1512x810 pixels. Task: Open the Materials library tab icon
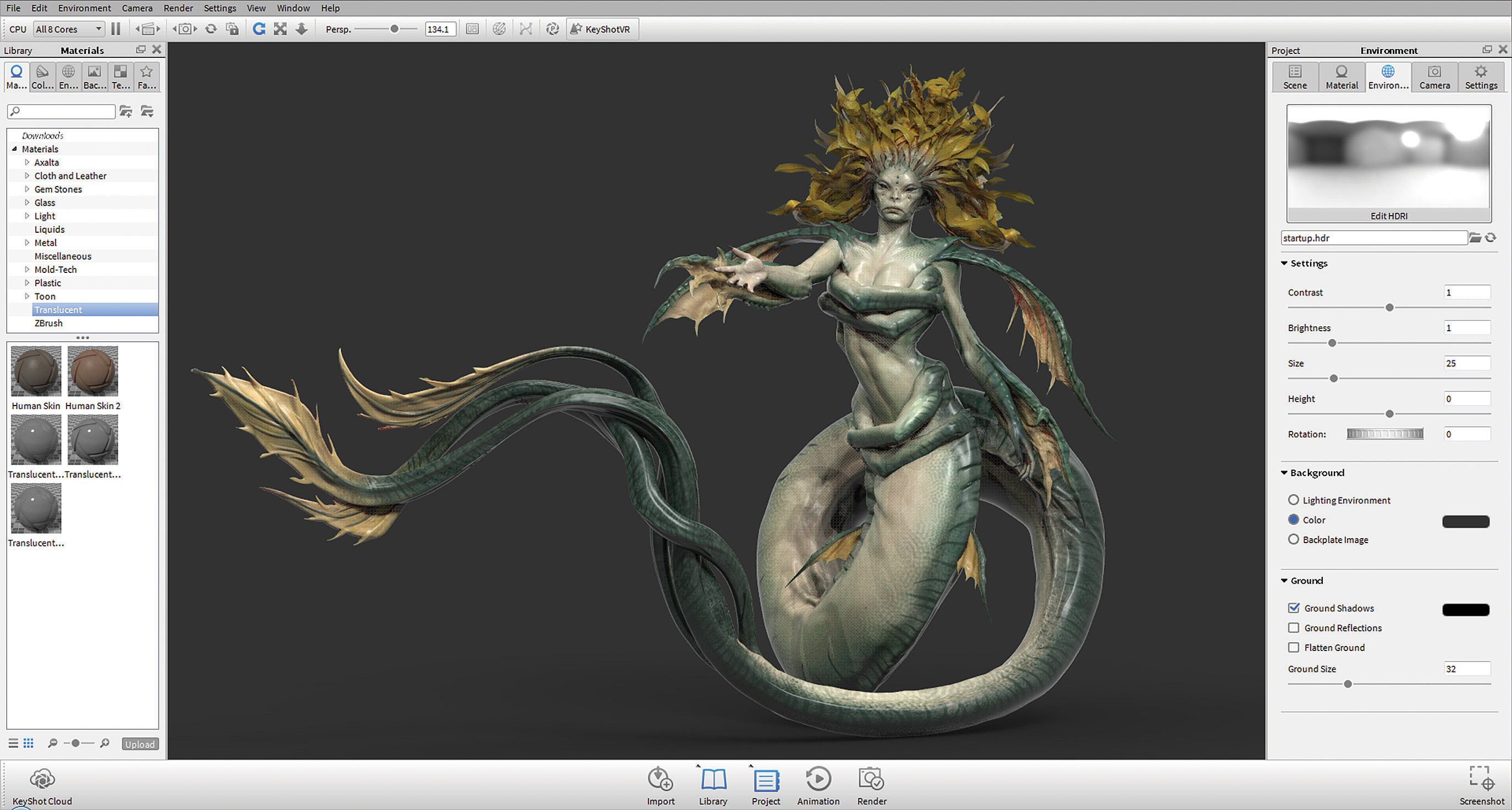(17, 77)
